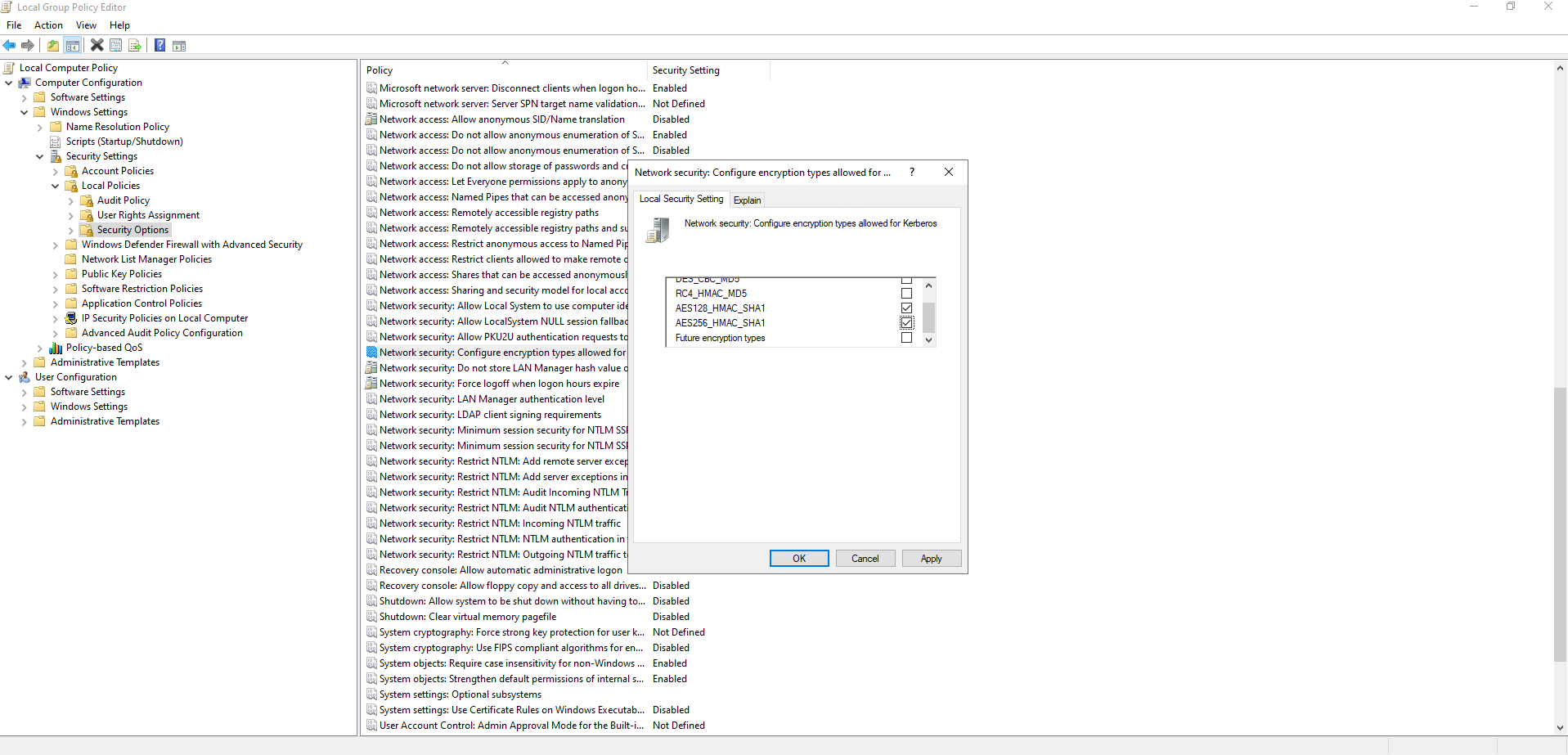Screen dimensions: 1568x755
Task: Select User Rights Assignment in the tree
Action: tap(148, 215)
